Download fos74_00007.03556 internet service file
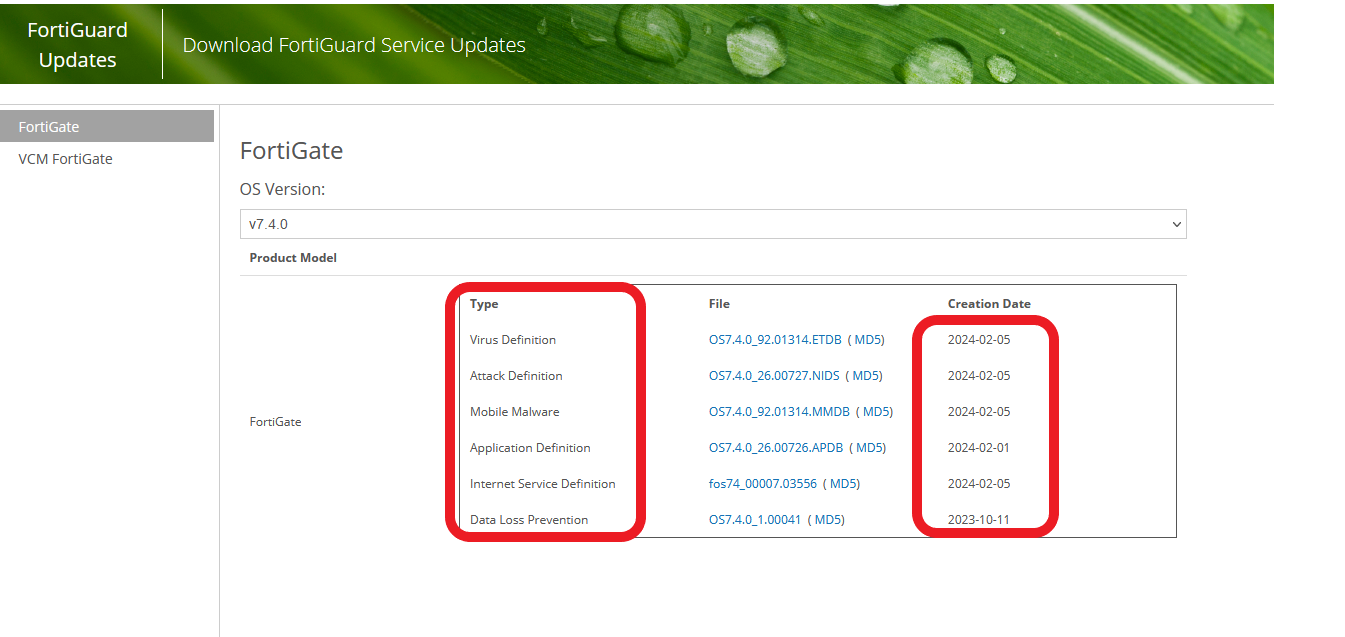Image resolution: width=1345 pixels, height=637 pixels. point(763,484)
